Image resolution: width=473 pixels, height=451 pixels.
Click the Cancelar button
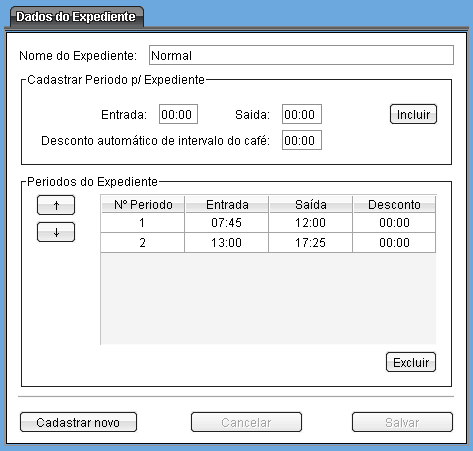tap(246, 422)
